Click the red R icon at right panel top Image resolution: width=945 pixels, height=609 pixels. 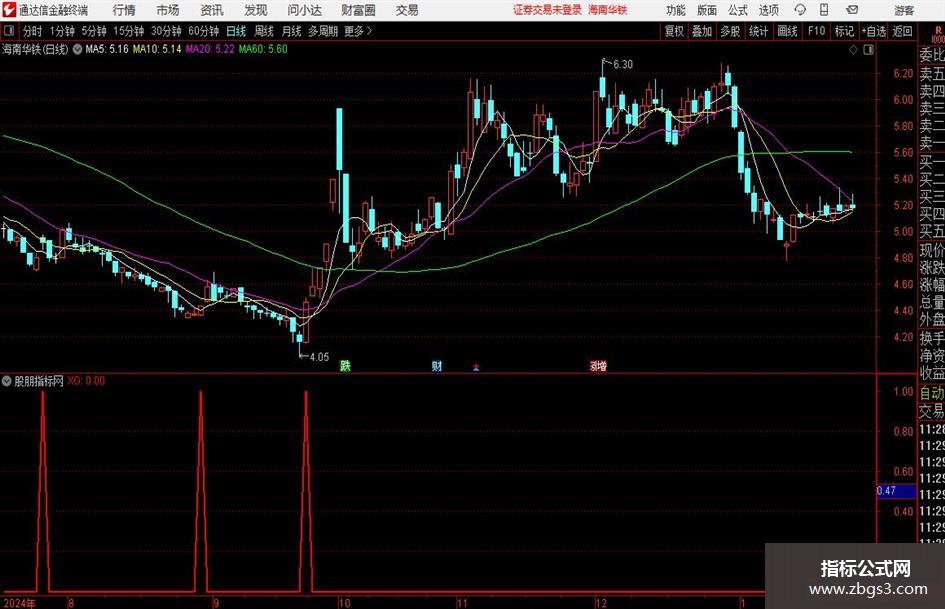tap(938, 31)
